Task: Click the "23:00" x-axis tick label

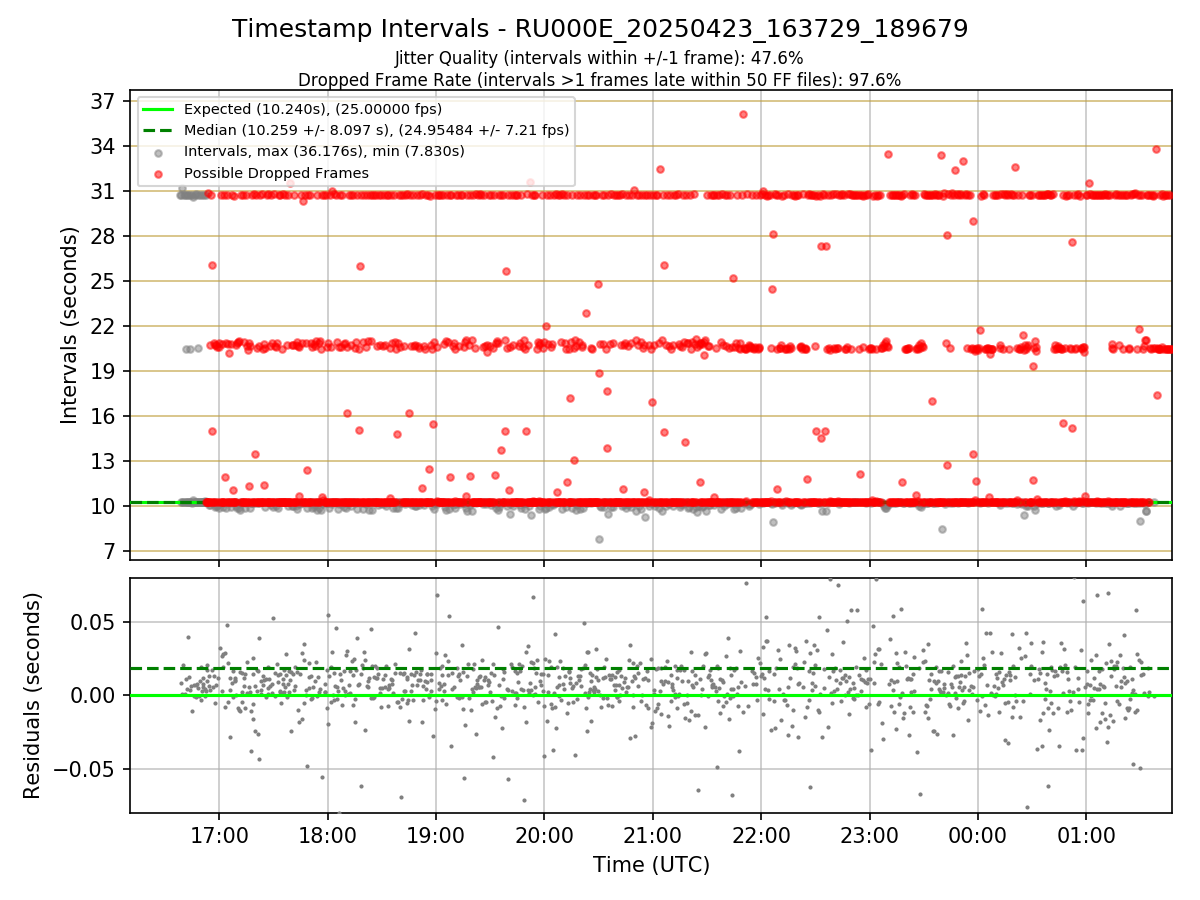Action: pos(869,835)
